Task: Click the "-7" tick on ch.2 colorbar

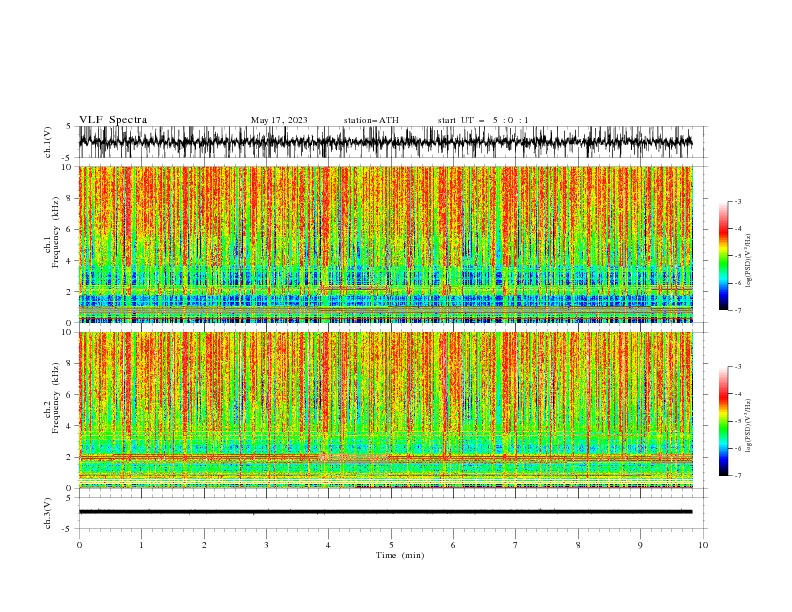Action: coord(737,476)
